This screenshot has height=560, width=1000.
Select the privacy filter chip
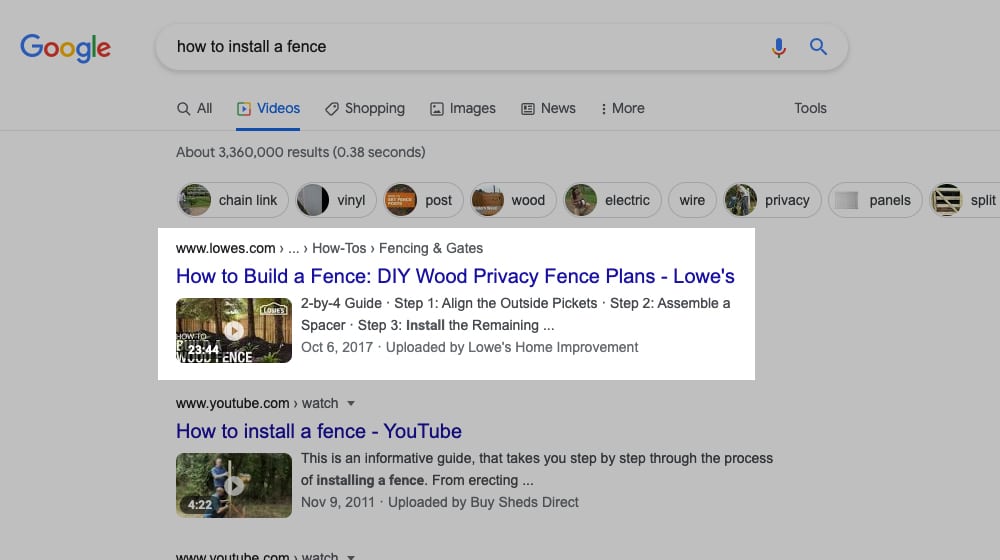772,200
